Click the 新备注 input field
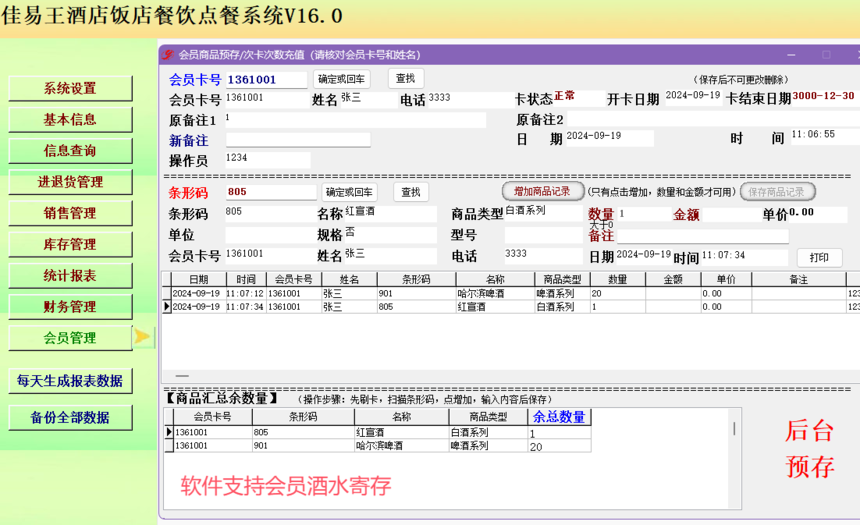 [x=298, y=140]
